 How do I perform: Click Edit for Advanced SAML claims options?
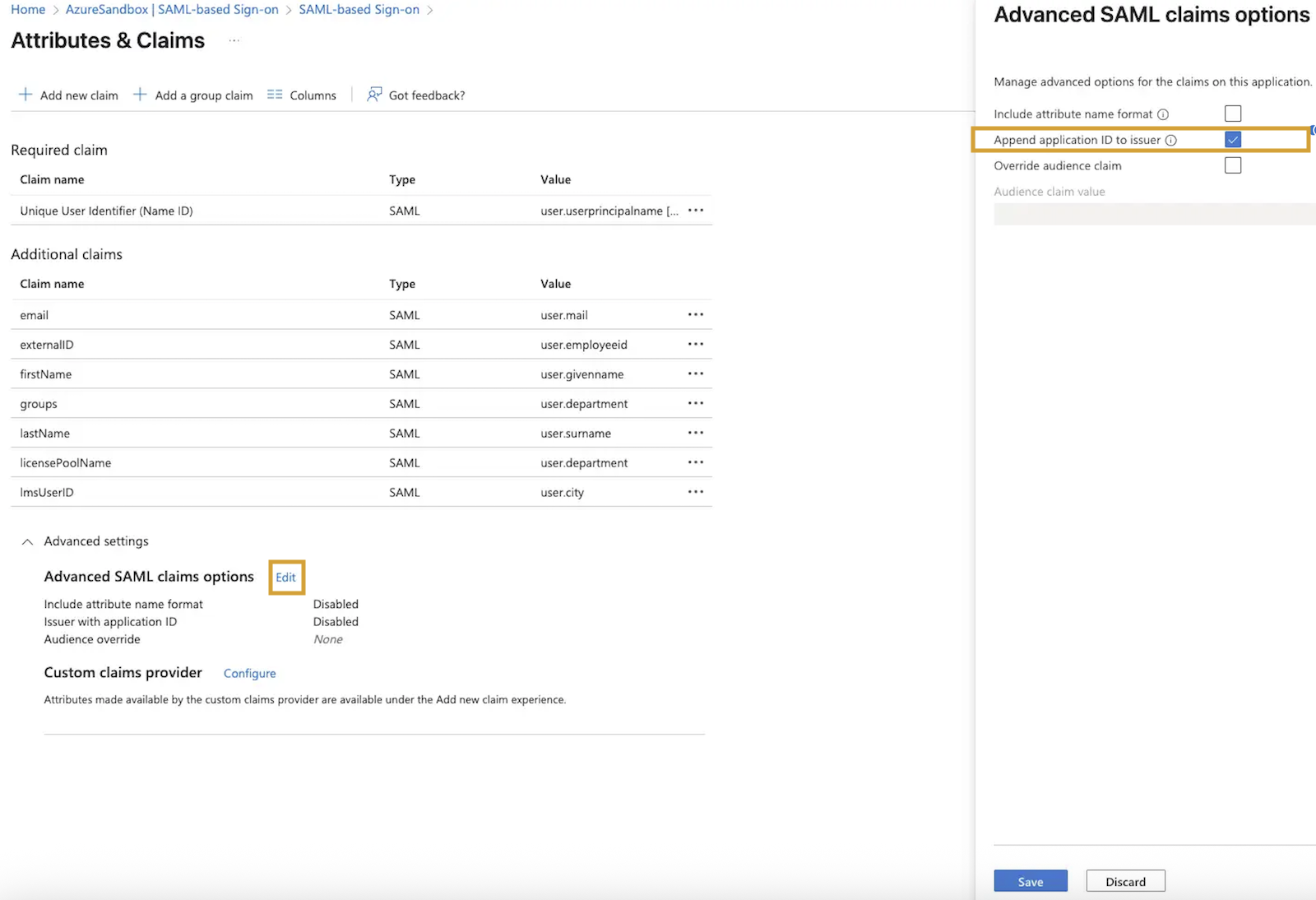click(285, 578)
